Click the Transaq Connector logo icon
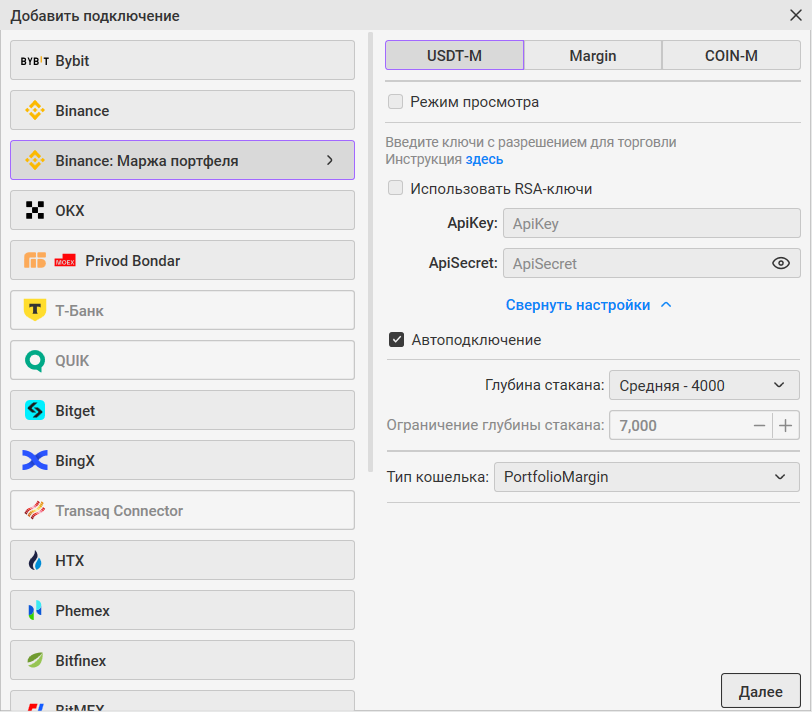The width and height of the screenshot is (812, 712). [35, 511]
